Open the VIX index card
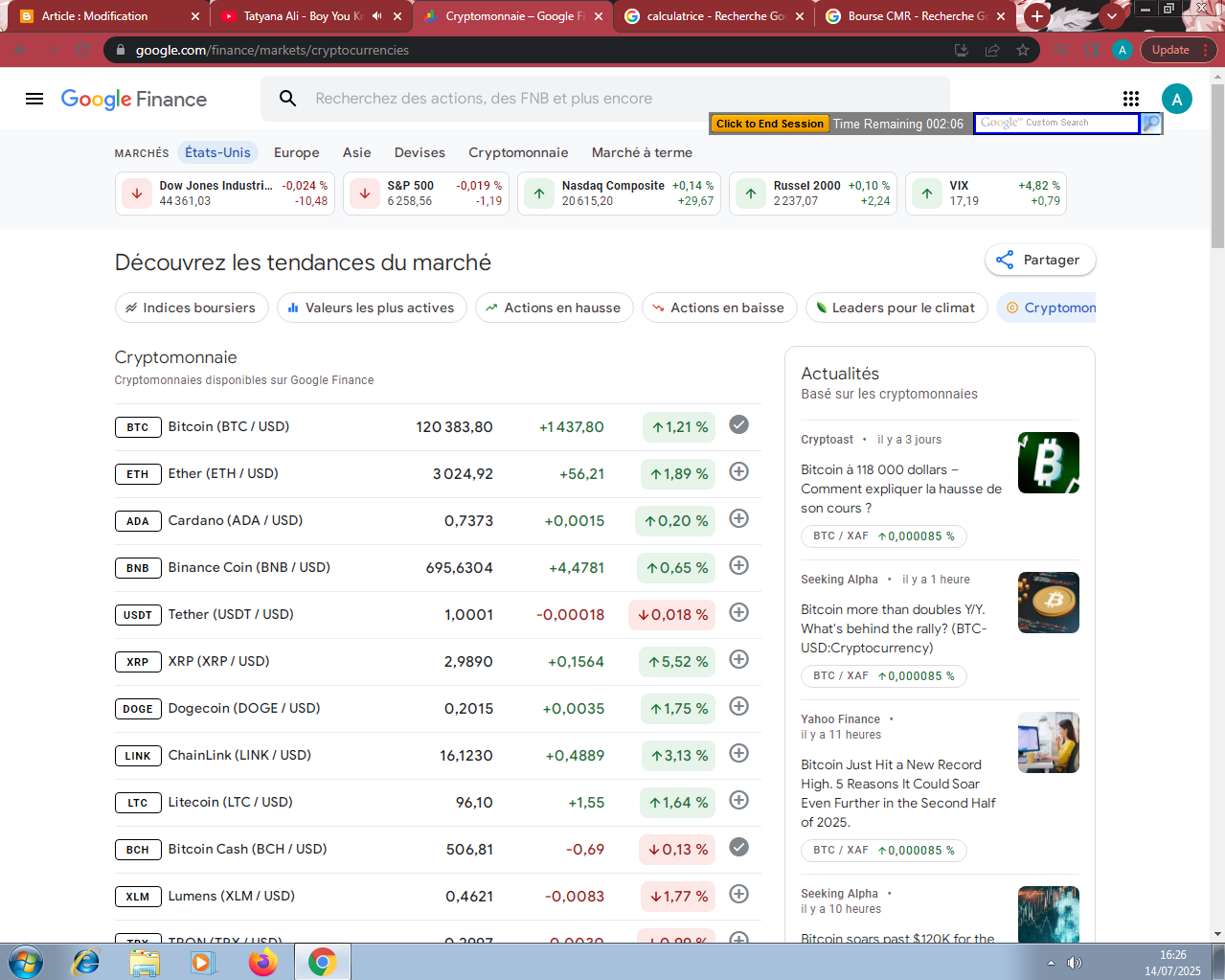The image size is (1225, 980). pyautogui.click(x=986, y=194)
